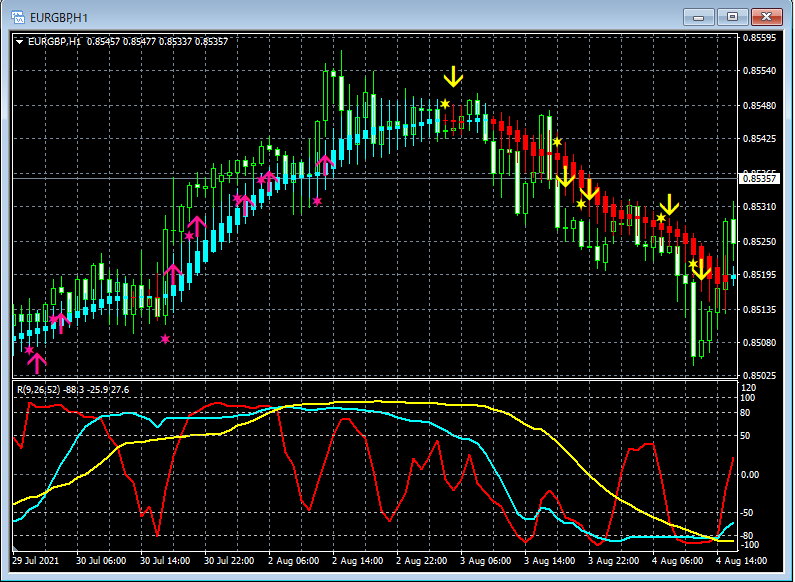This screenshot has height=582, width=795.
Task: Click the EURGBP,H1 symbol text in chart header
Action: 56,41
